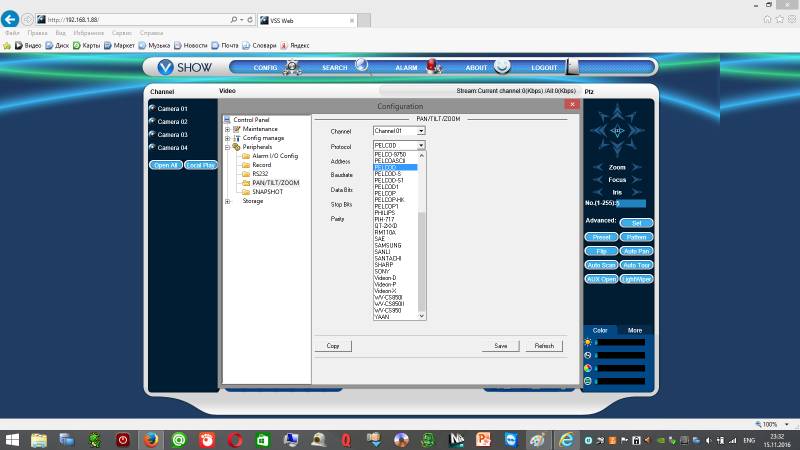
Task: Open the Record folder in the tree
Action: point(261,165)
